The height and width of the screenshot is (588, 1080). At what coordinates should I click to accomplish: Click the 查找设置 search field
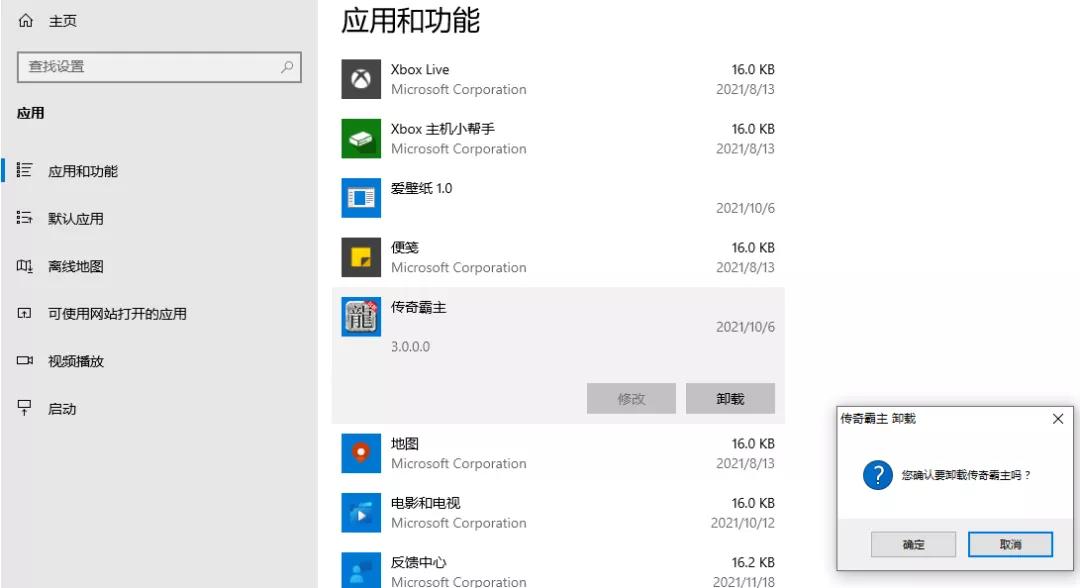point(155,67)
